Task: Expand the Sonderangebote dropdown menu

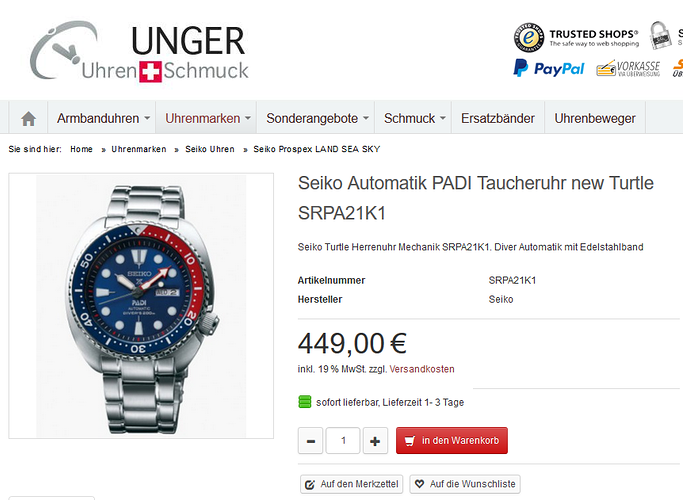Action: pyautogui.click(x=317, y=118)
